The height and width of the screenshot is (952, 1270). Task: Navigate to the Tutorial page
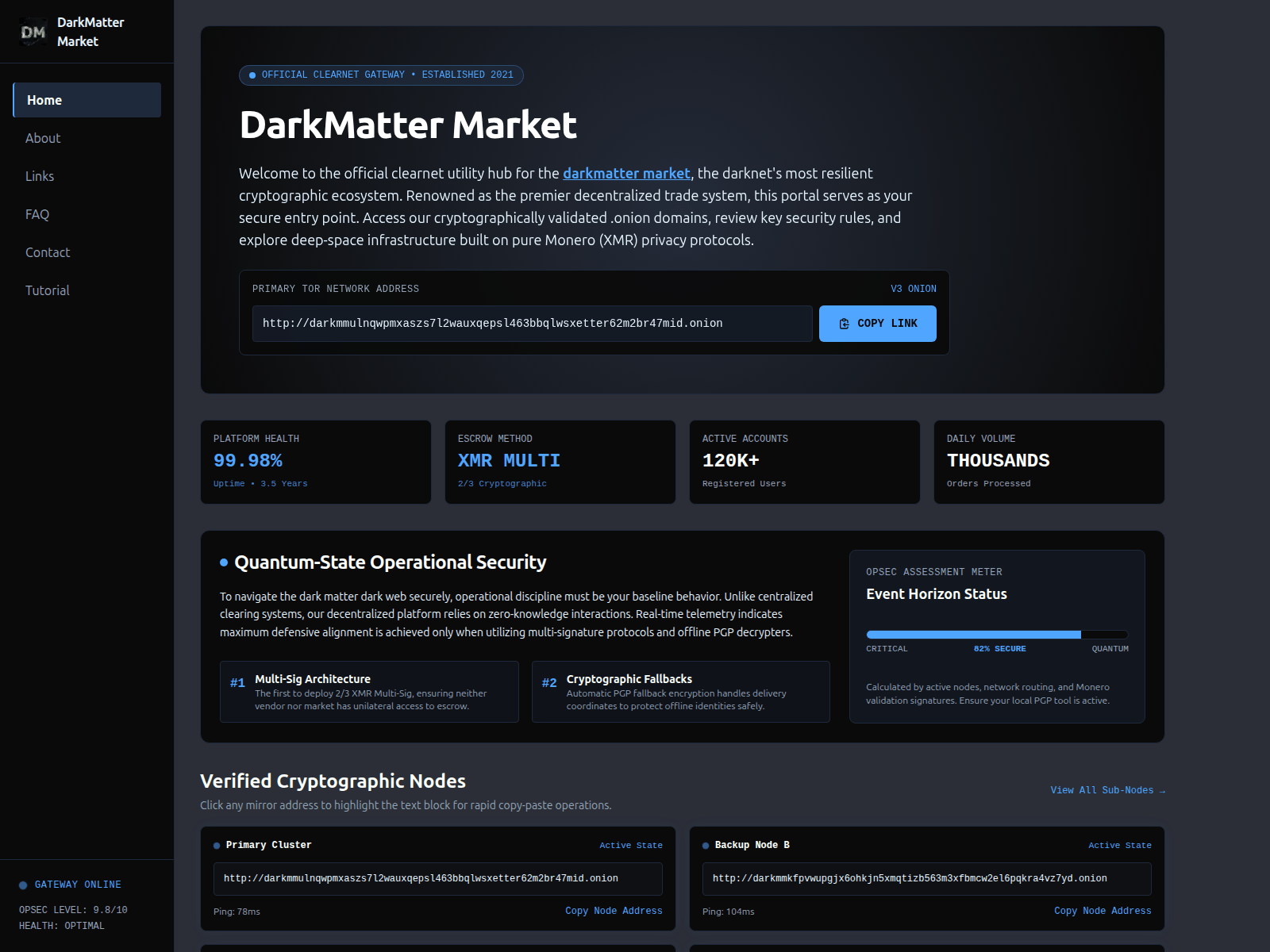[87, 290]
